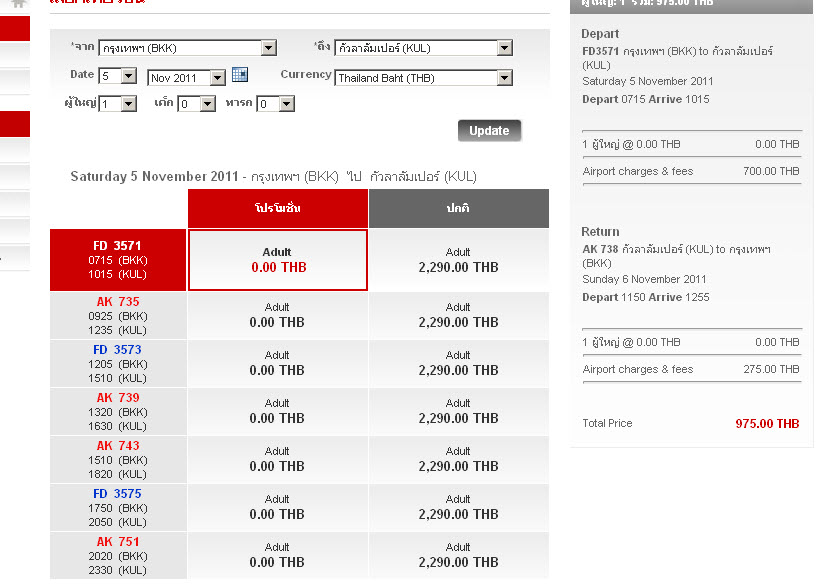The width and height of the screenshot is (822, 584).
Task: Pick the 0.00 THB promo fare for AK 743
Action: pos(278,460)
